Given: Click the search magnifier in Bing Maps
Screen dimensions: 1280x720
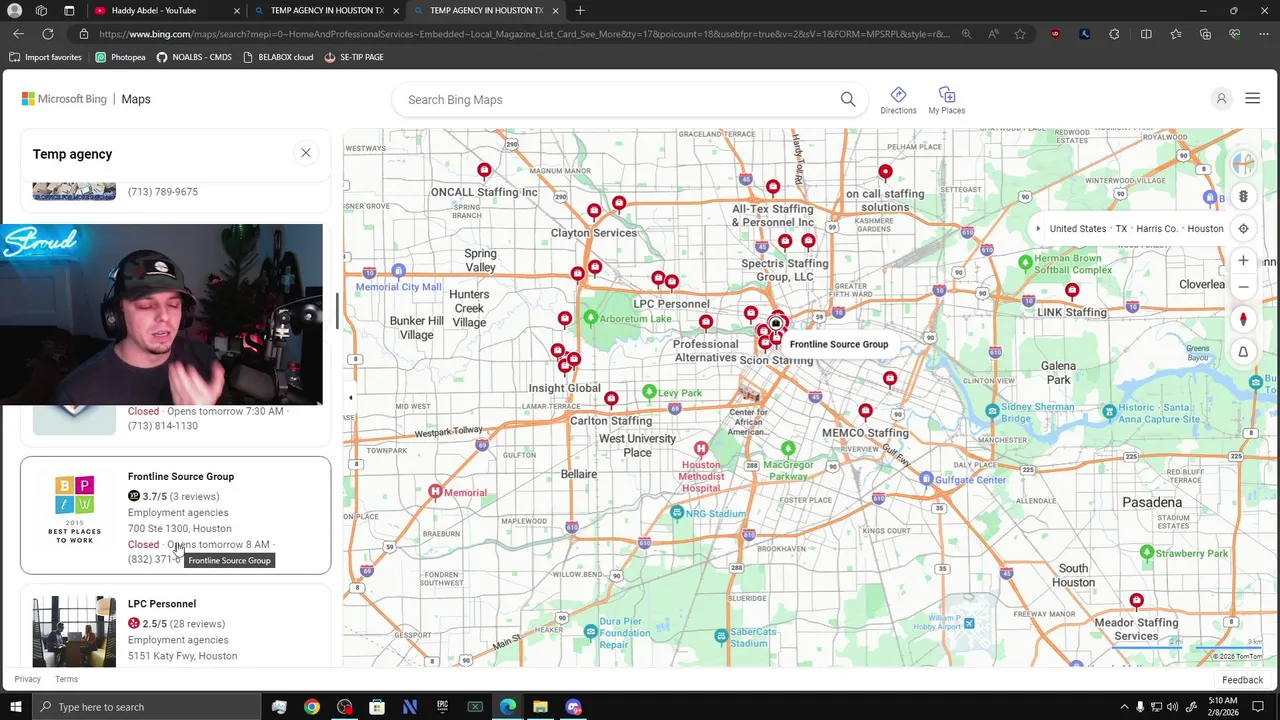Looking at the screenshot, I should pos(848,99).
